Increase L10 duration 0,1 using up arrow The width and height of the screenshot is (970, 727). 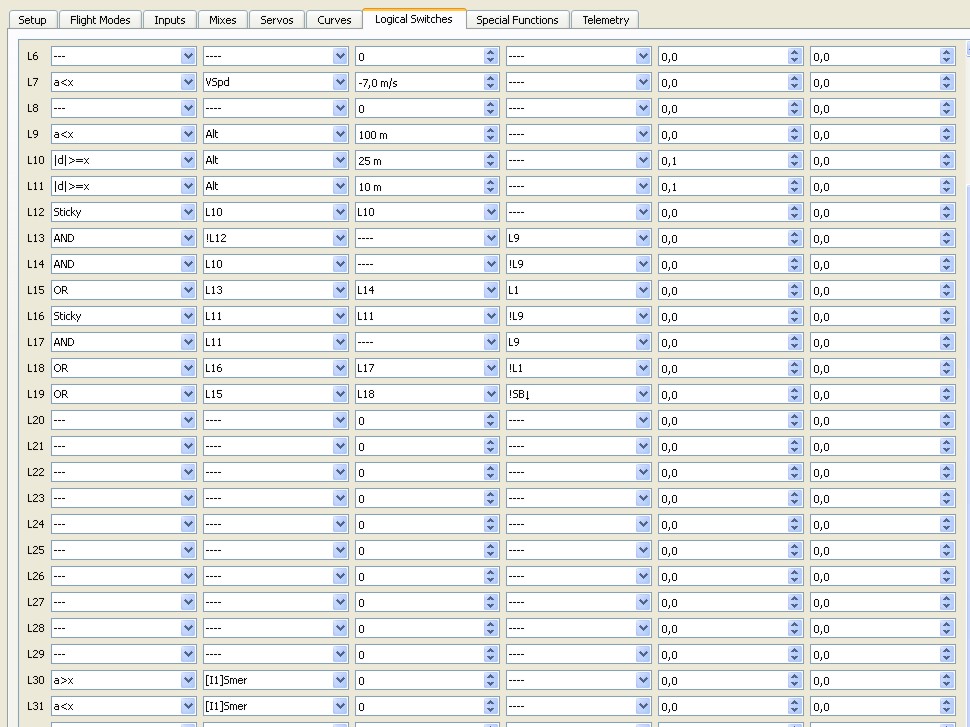795,157
